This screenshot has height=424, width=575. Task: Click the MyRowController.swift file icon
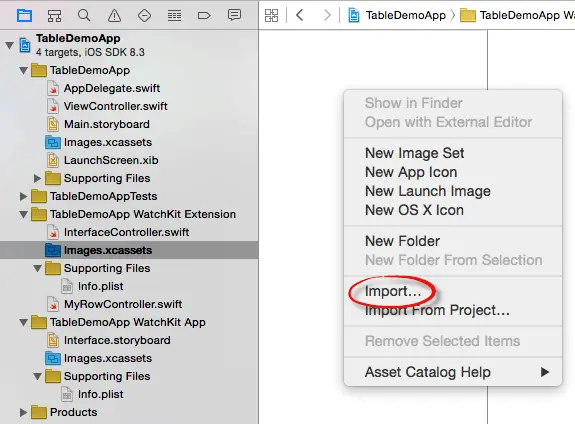coord(53,304)
